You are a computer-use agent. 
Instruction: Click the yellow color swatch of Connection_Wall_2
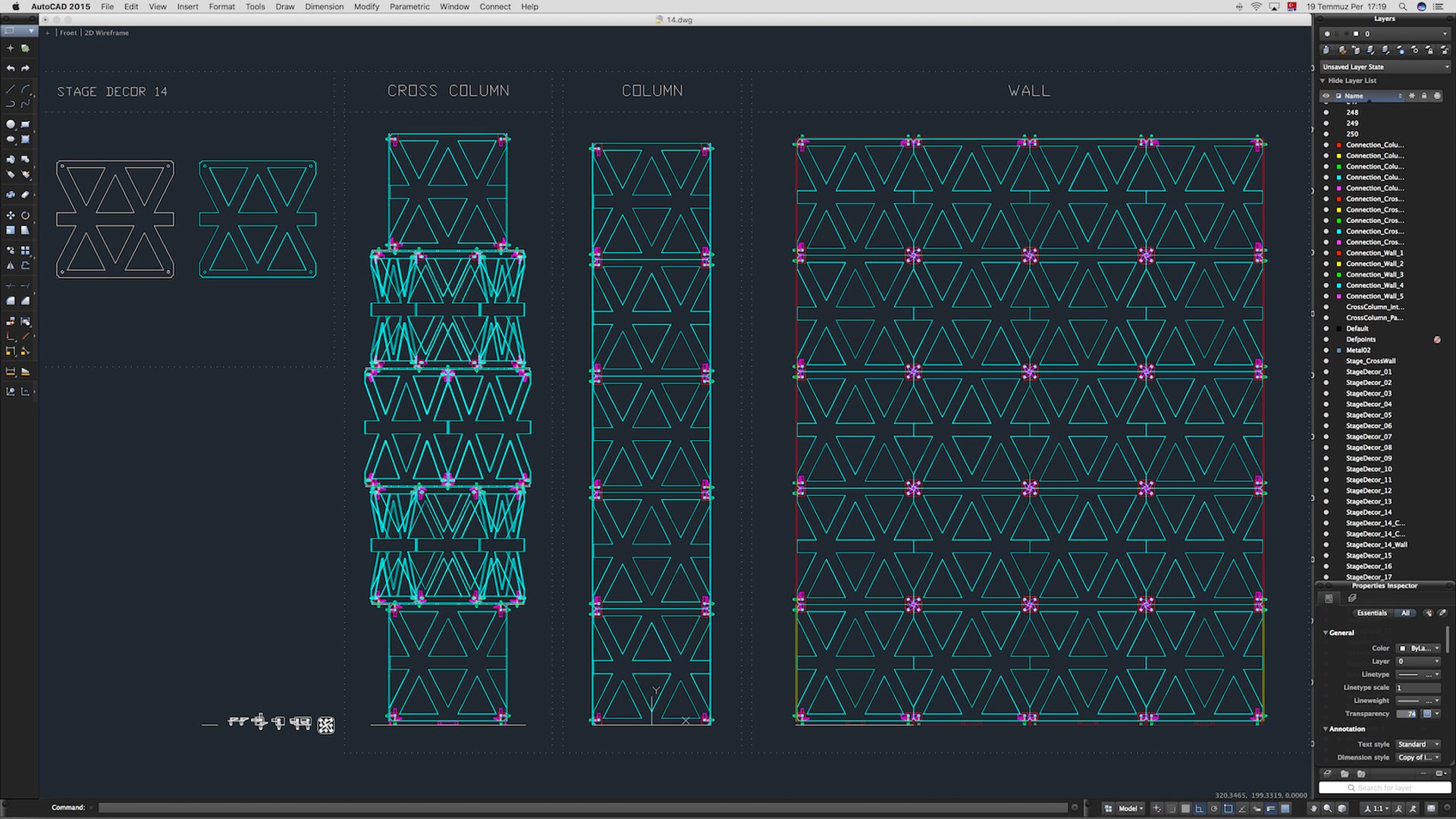(x=1339, y=264)
